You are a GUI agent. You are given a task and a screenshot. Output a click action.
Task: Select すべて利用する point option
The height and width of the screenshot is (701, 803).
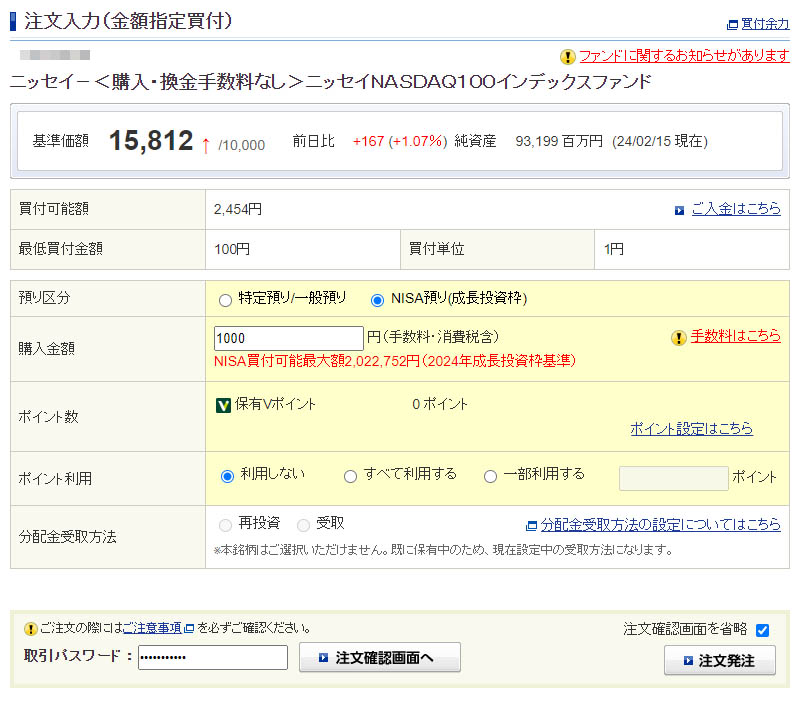pos(350,476)
